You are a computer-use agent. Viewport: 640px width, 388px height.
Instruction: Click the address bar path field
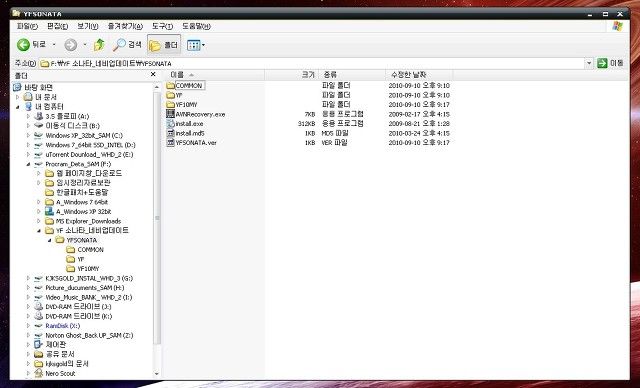point(312,64)
